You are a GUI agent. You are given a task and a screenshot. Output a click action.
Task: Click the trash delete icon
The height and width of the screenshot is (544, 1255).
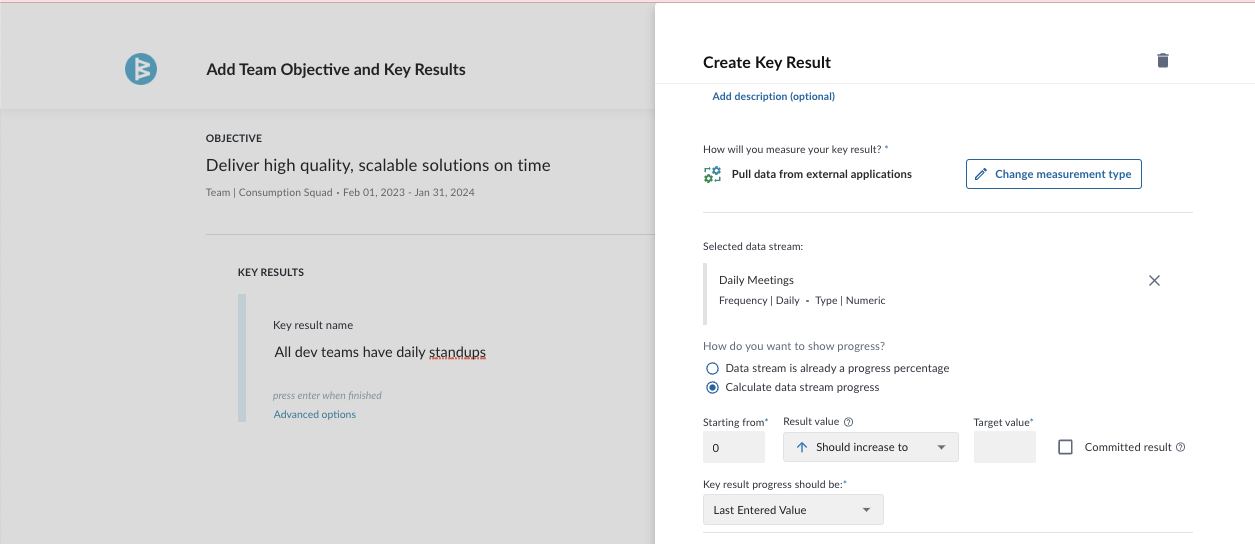[1162, 61]
